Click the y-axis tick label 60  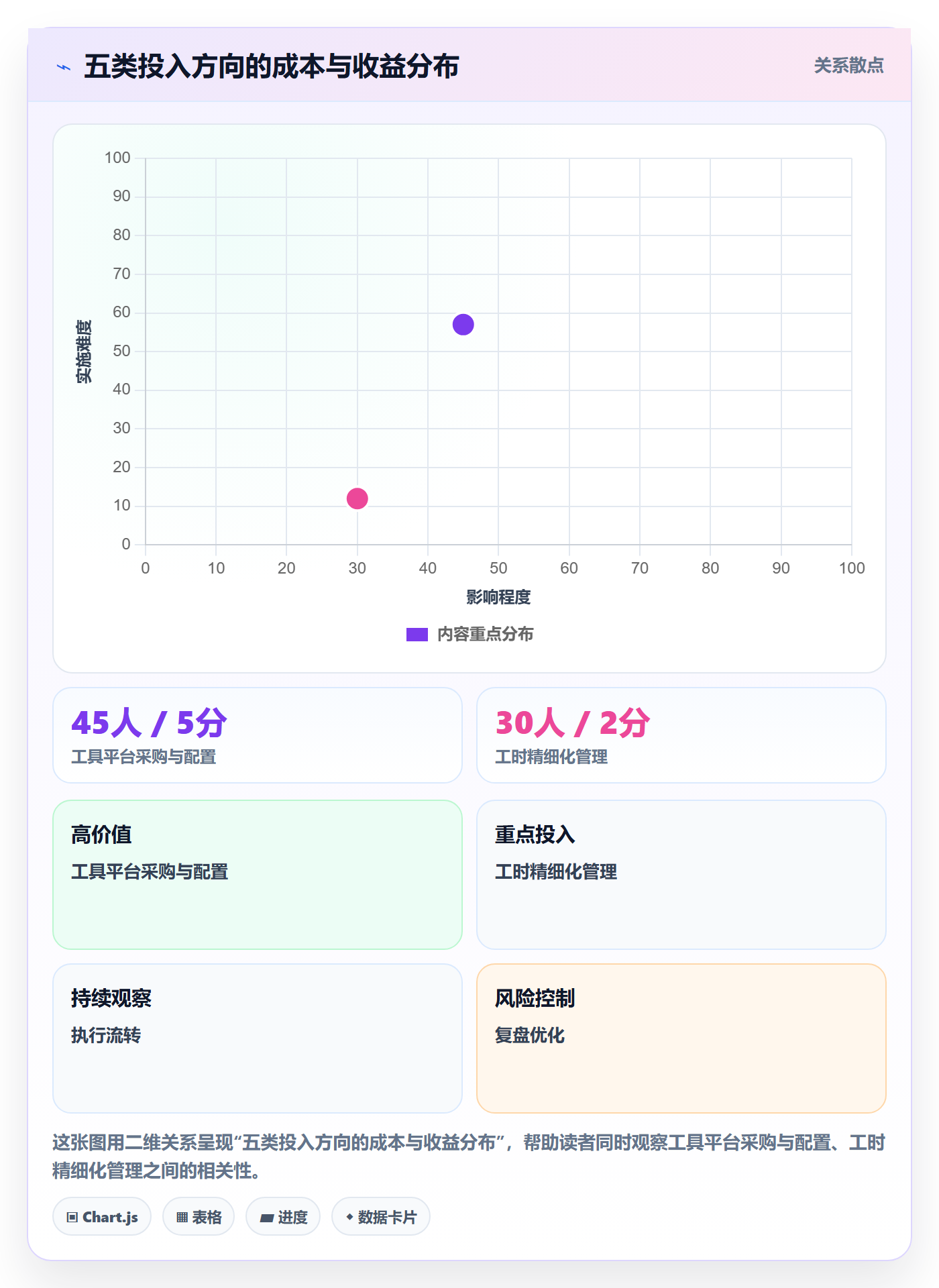(121, 312)
